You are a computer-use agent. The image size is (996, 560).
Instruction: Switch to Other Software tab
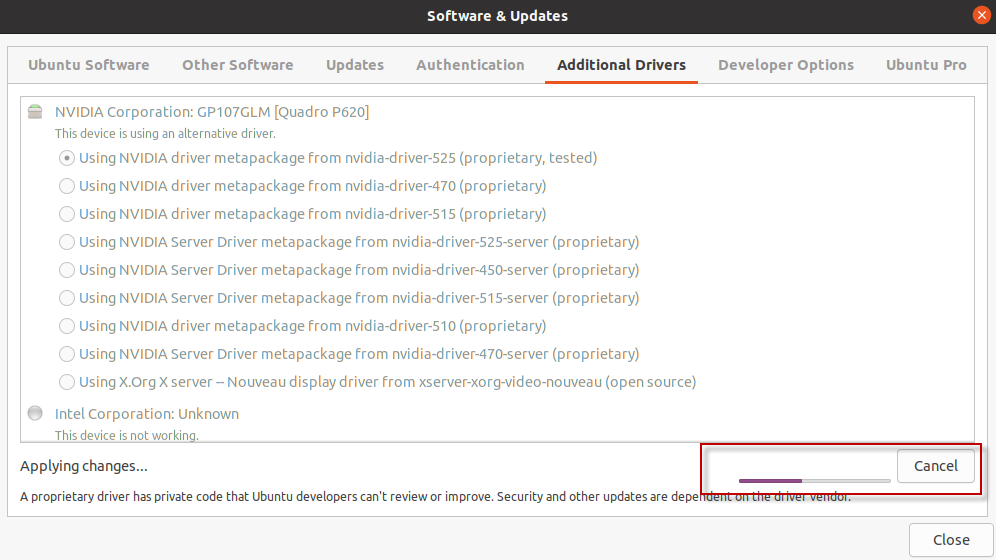[x=238, y=65]
